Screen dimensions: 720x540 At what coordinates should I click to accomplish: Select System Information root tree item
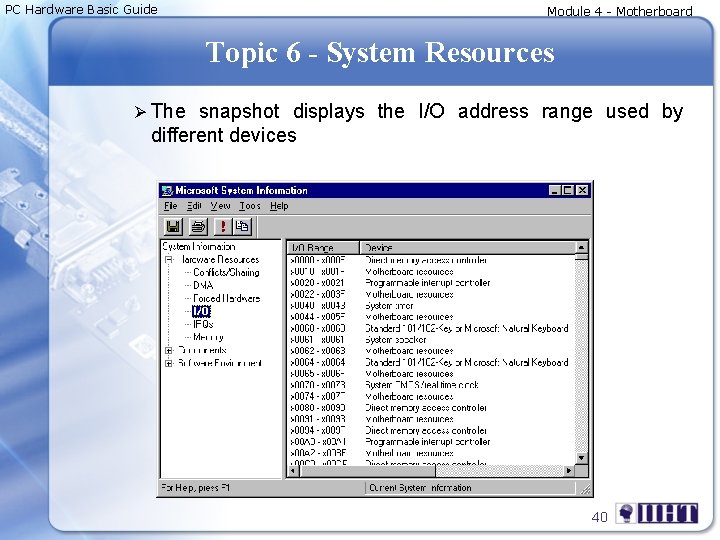point(198,247)
